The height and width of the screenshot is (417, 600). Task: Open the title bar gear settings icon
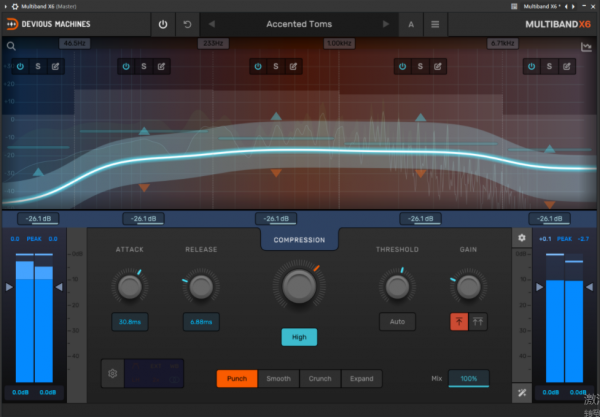(15, 7)
